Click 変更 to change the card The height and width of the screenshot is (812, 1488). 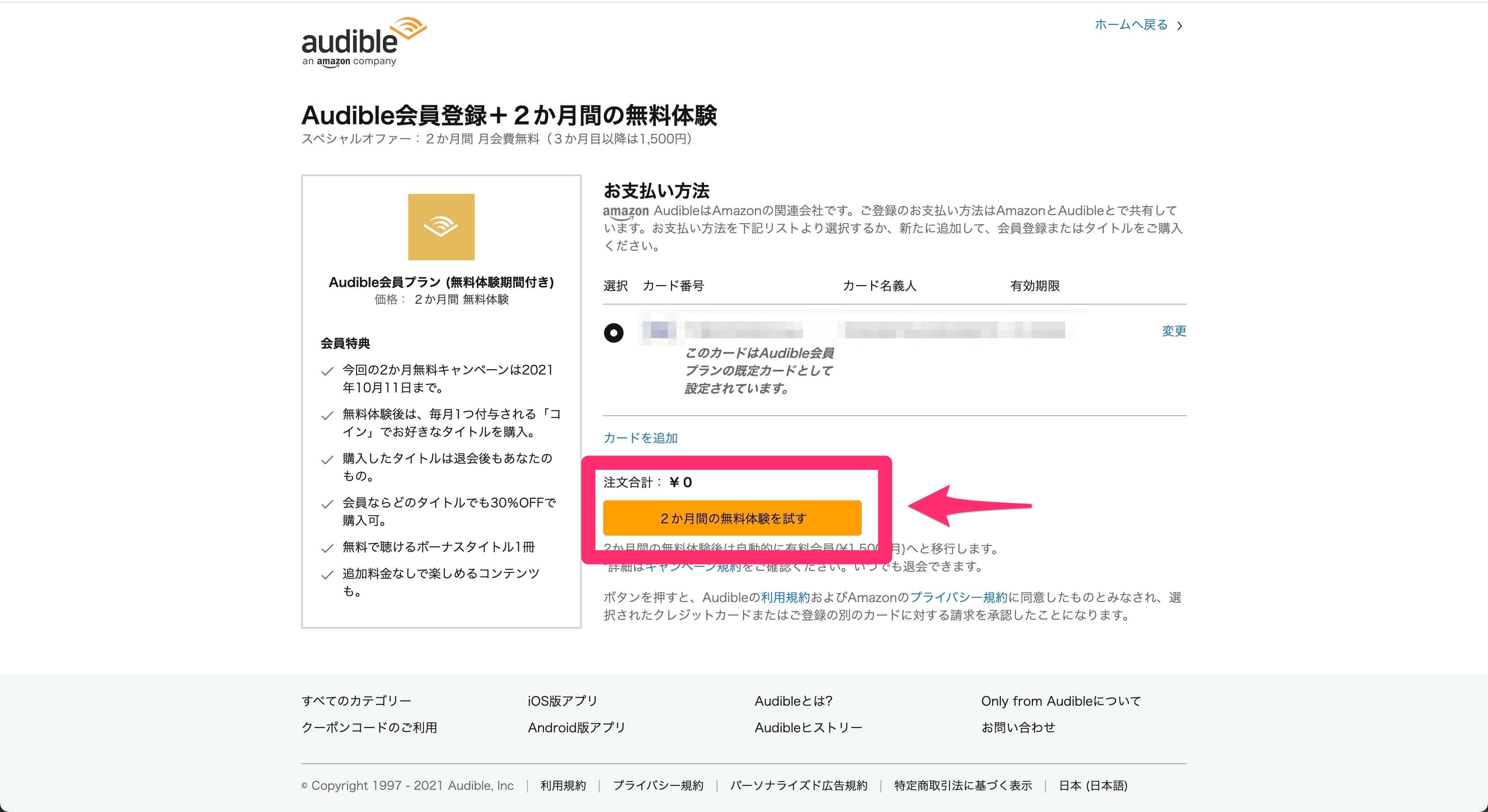pyautogui.click(x=1174, y=331)
